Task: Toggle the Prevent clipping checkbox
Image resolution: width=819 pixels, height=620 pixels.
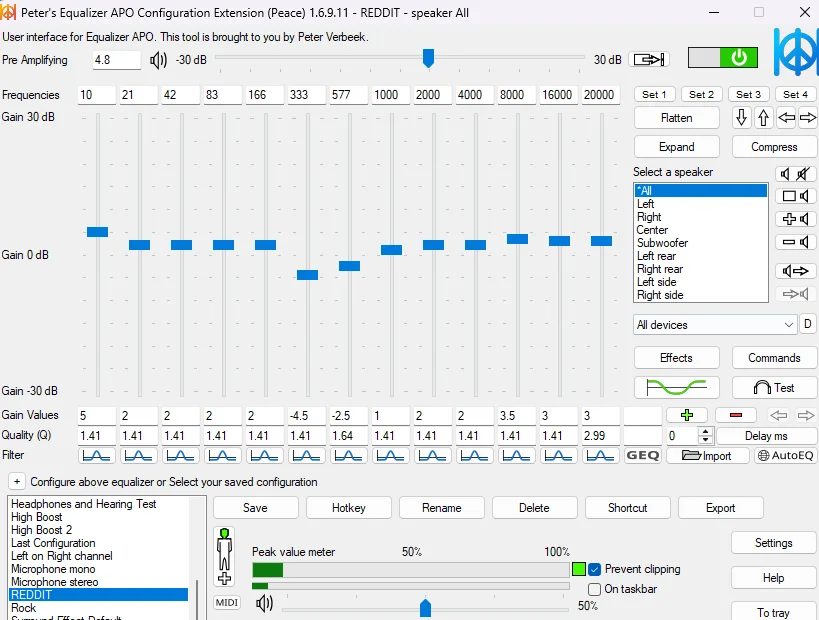Action: (594, 569)
